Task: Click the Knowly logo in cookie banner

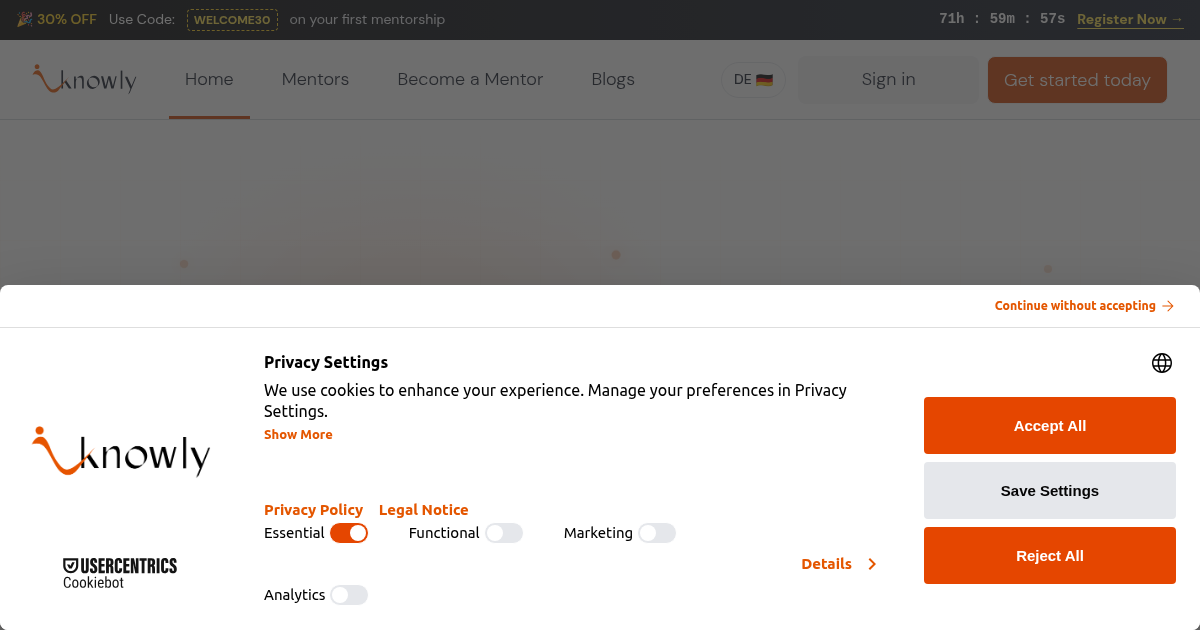Action: pyautogui.click(x=121, y=452)
